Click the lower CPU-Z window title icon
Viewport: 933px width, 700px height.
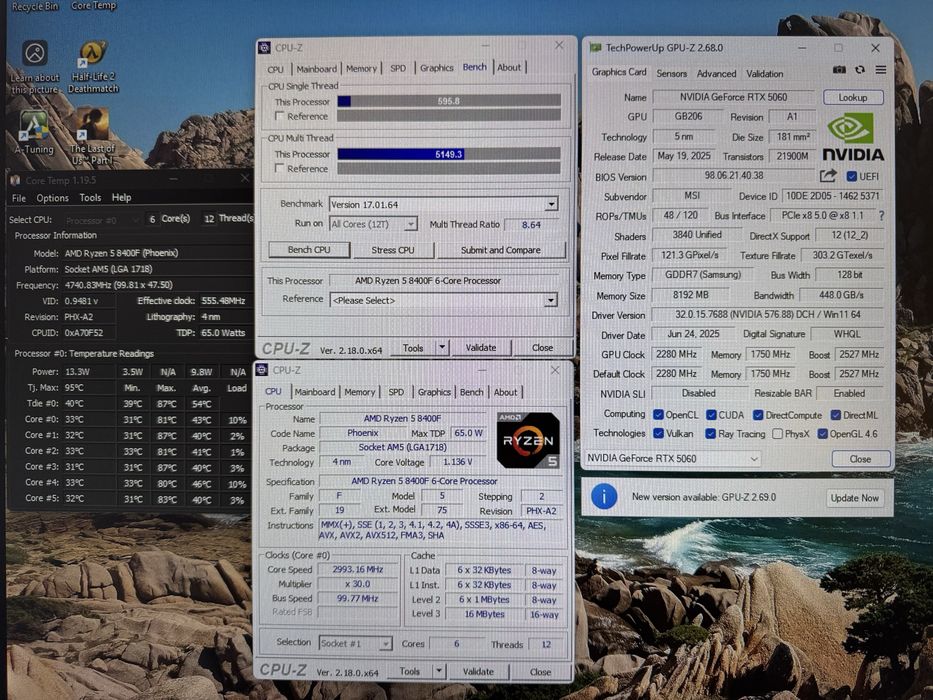262,370
